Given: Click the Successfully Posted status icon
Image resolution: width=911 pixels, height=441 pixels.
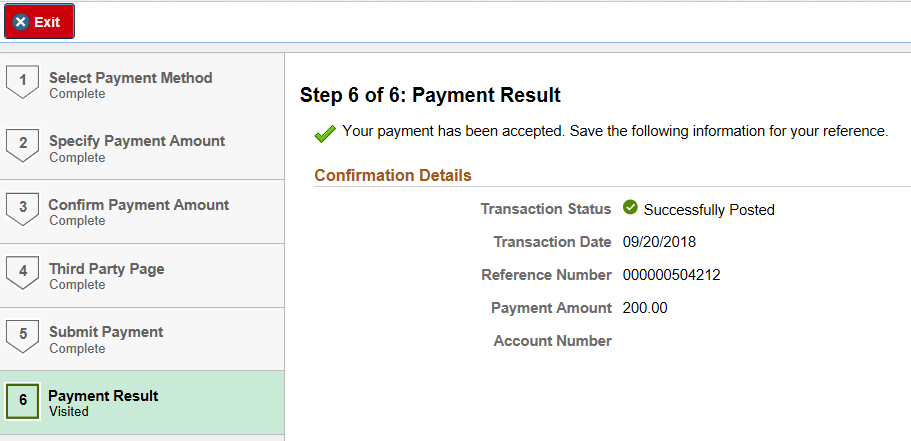Looking at the screenshot, I should tap(630, 208).
